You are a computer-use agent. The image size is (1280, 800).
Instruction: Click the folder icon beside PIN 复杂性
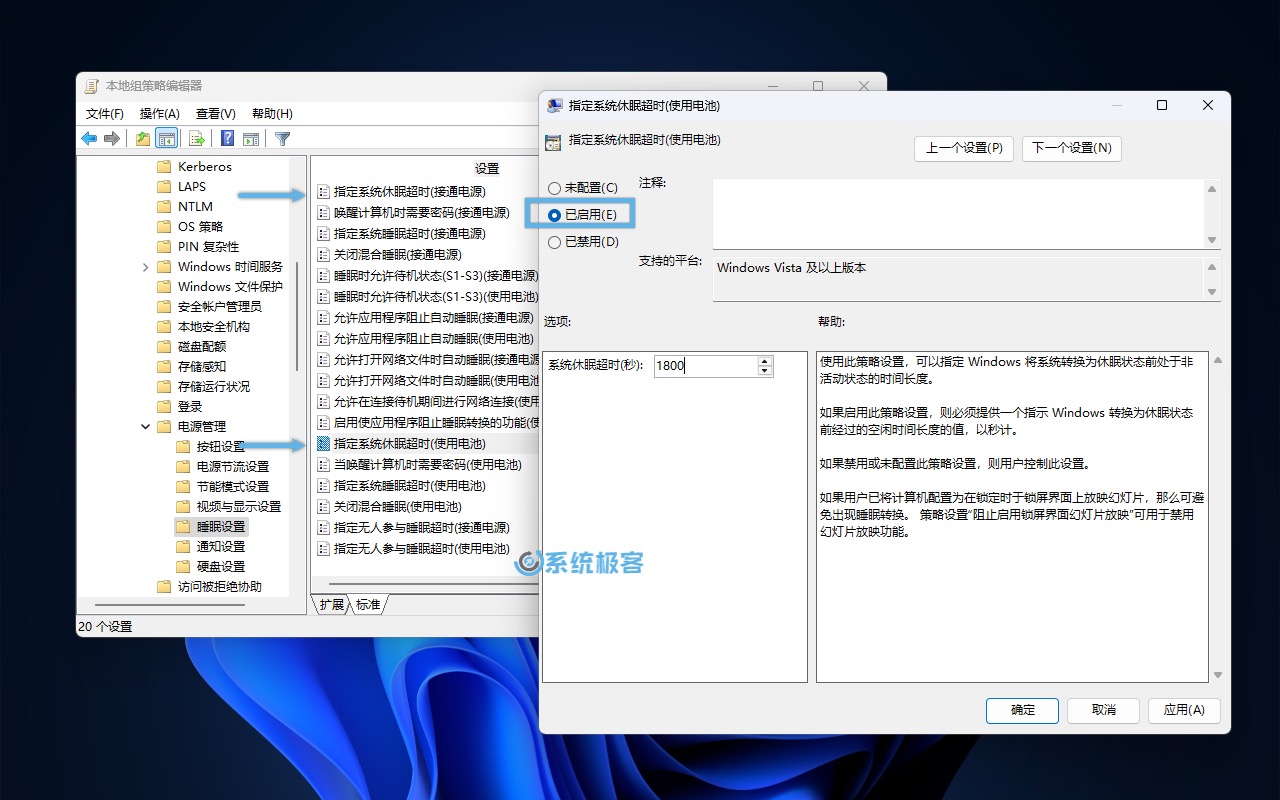165,247
